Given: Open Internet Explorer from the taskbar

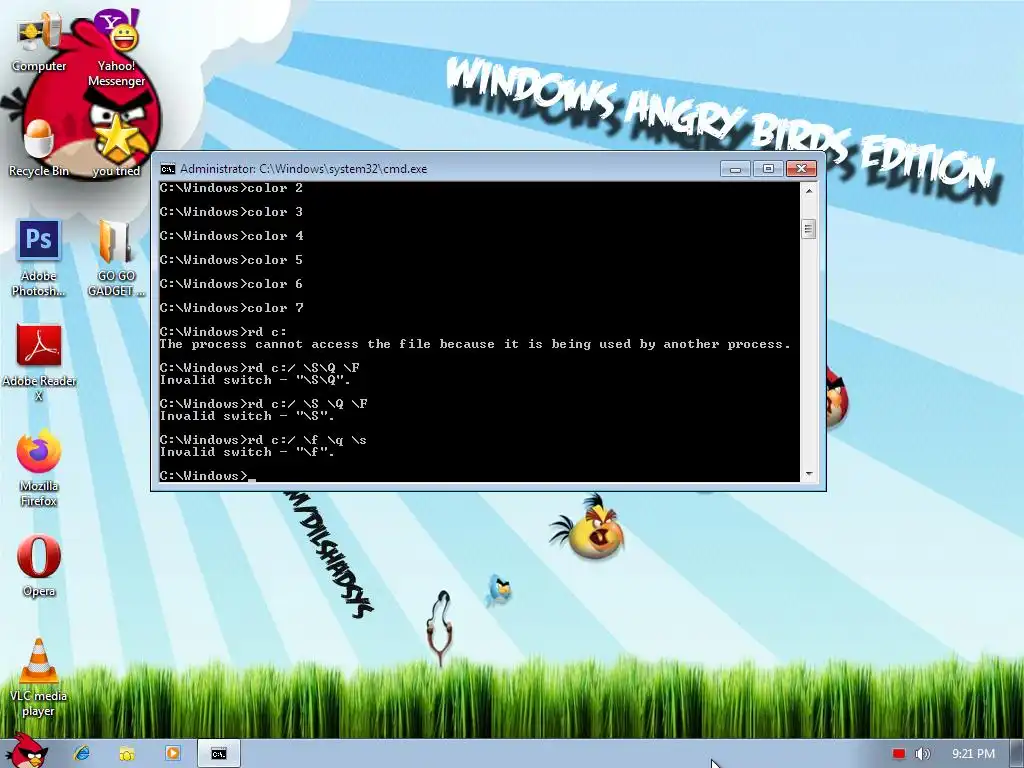Looking at the screenshot, I should click(x=82, y=754).
